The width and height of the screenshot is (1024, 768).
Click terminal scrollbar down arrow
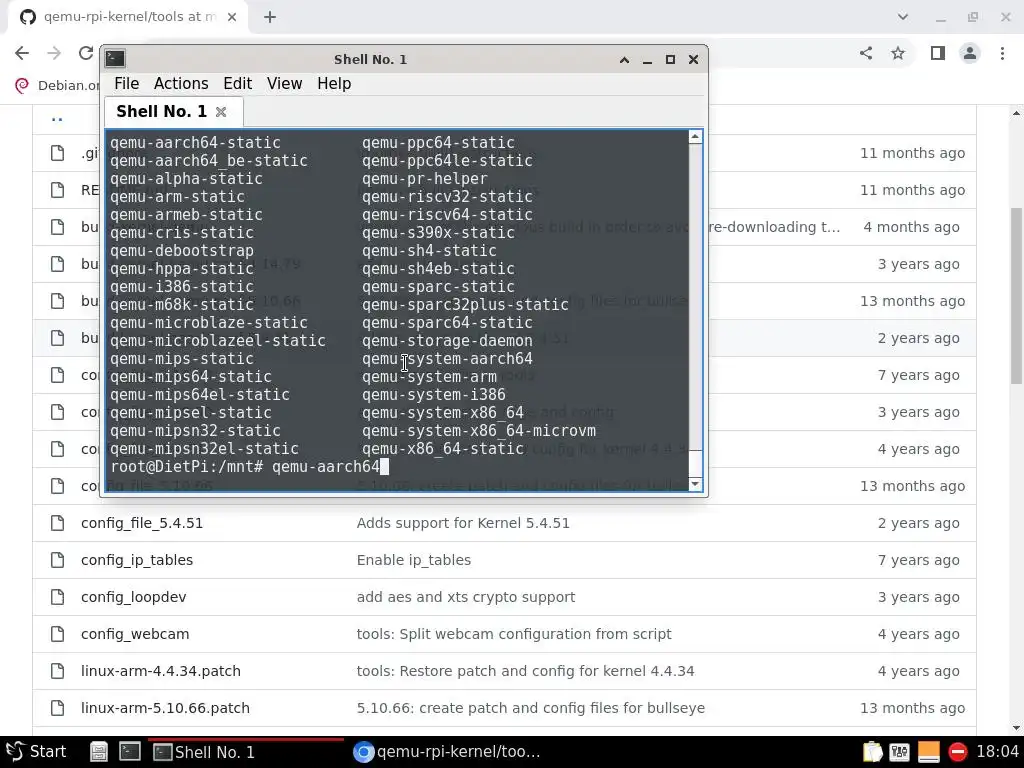click(x=695, y=484)
